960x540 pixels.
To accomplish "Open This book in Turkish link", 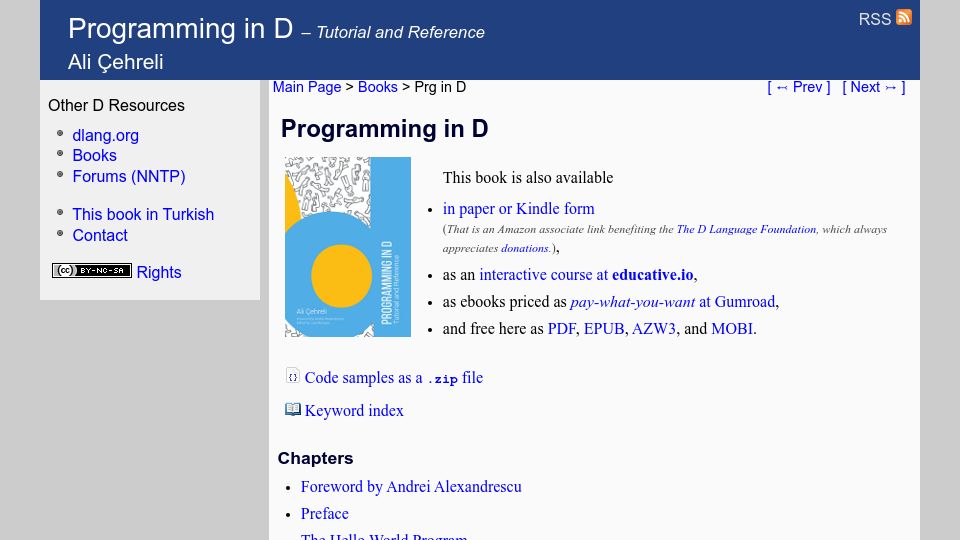I will (143, 214).
